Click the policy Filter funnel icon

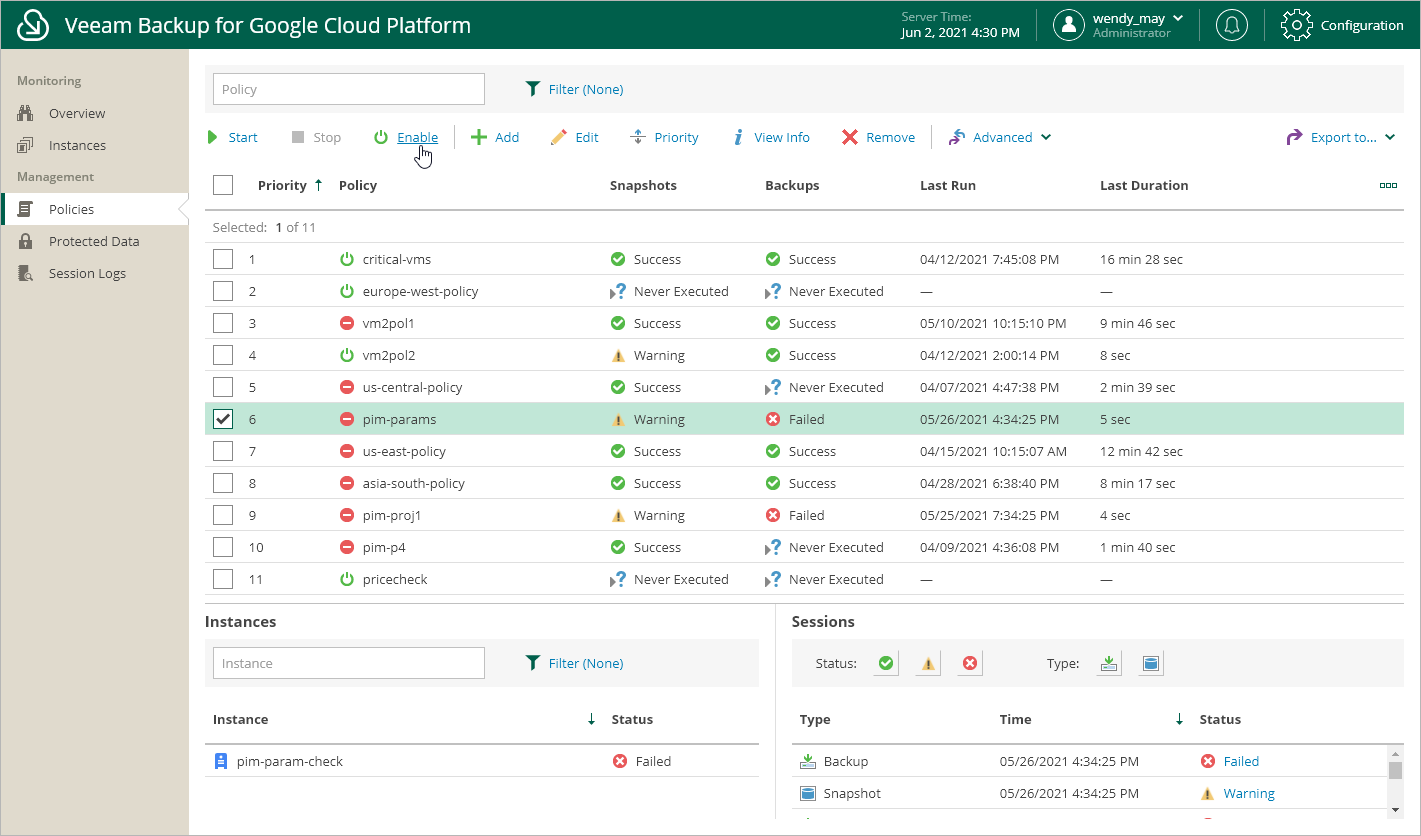click(533, 89)
